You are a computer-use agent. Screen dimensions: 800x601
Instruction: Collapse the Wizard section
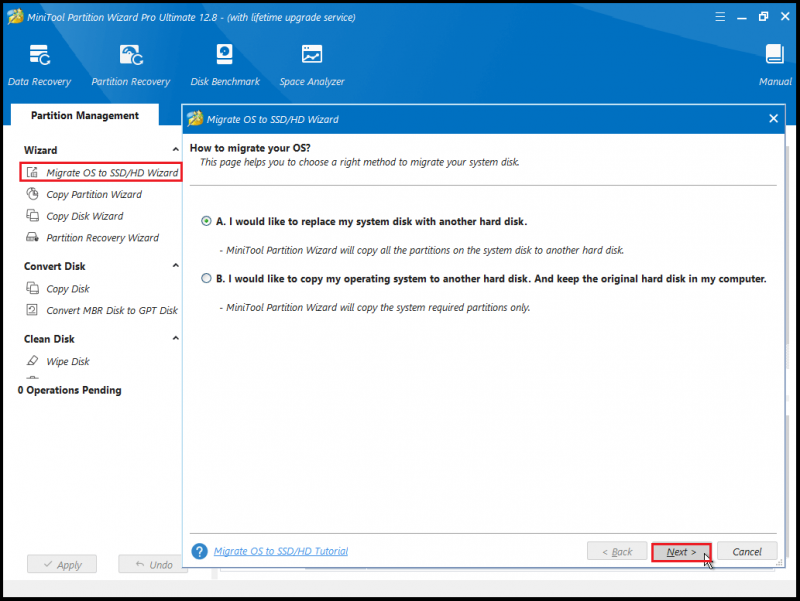(176, 149)
